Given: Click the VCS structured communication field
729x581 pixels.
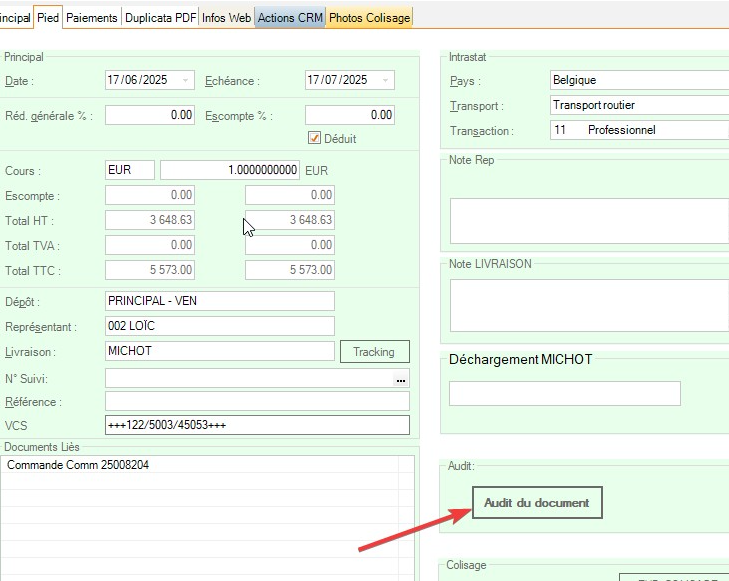Looking at the screenshot, I should (257, 426).
